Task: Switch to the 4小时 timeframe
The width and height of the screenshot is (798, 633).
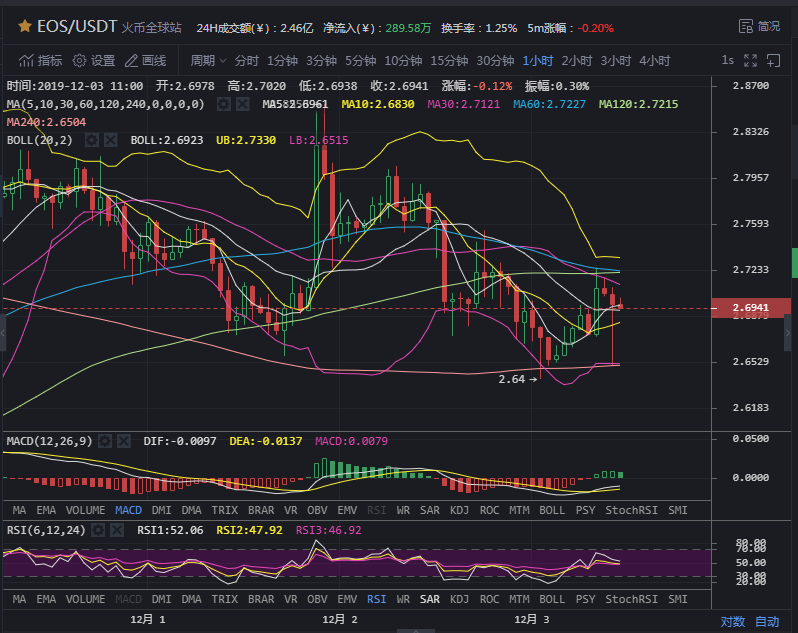Action: tap(654, 60)
